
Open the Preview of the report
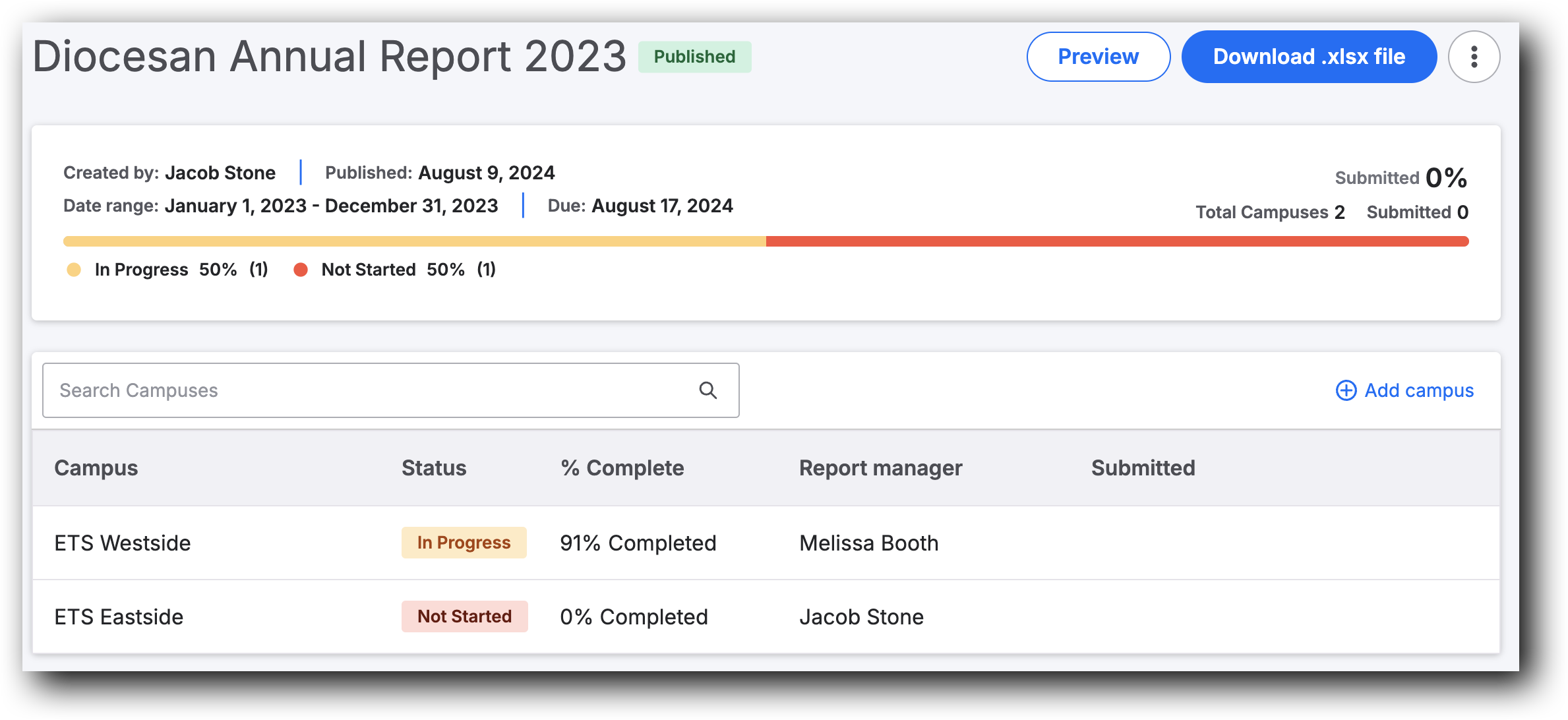click(1097, 57)
